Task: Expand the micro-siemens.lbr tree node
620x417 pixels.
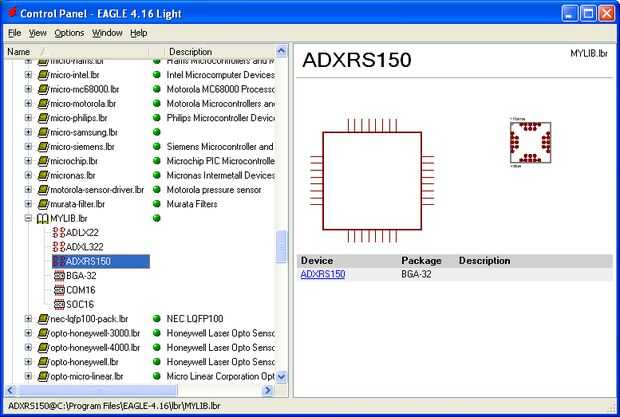Action: [x=28, y=147]
